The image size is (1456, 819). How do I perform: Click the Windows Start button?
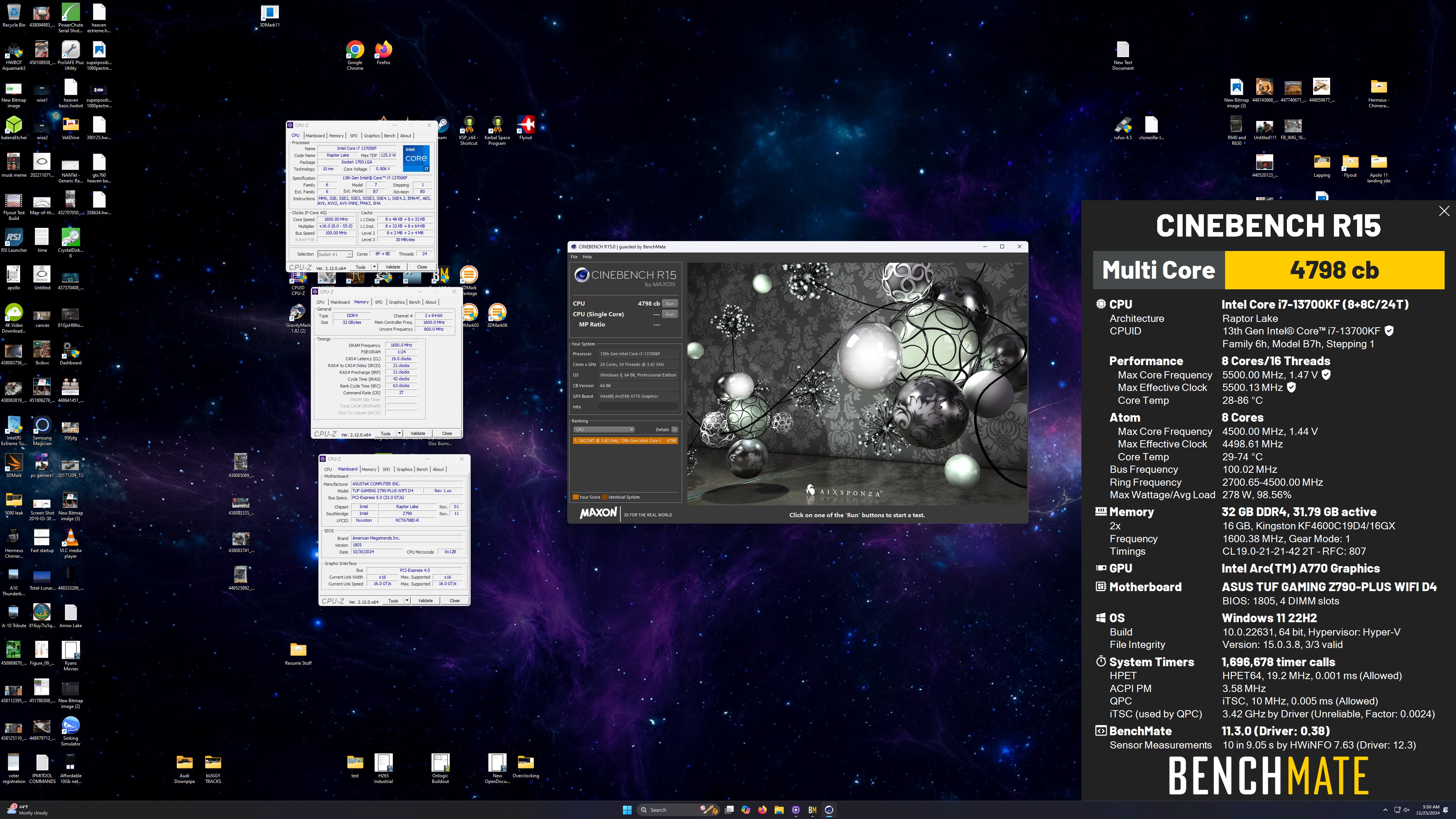coord(627,810)
